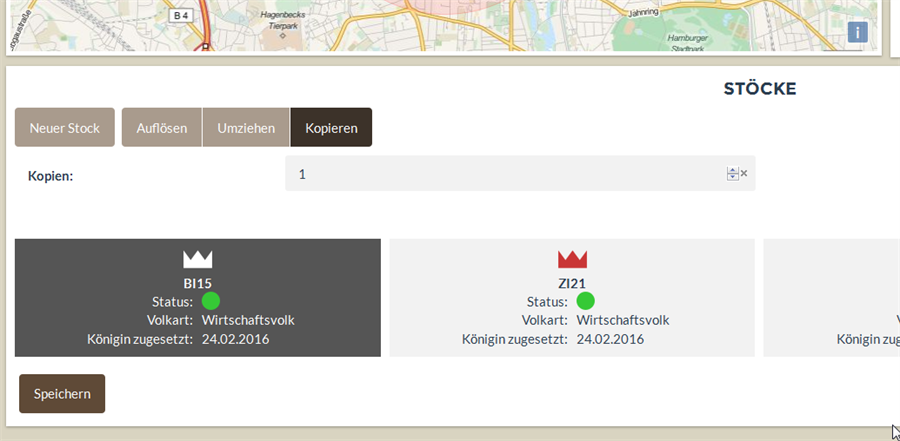Click the red crown icon of ZI21
The image size is (900, 441).
point(572,259)
